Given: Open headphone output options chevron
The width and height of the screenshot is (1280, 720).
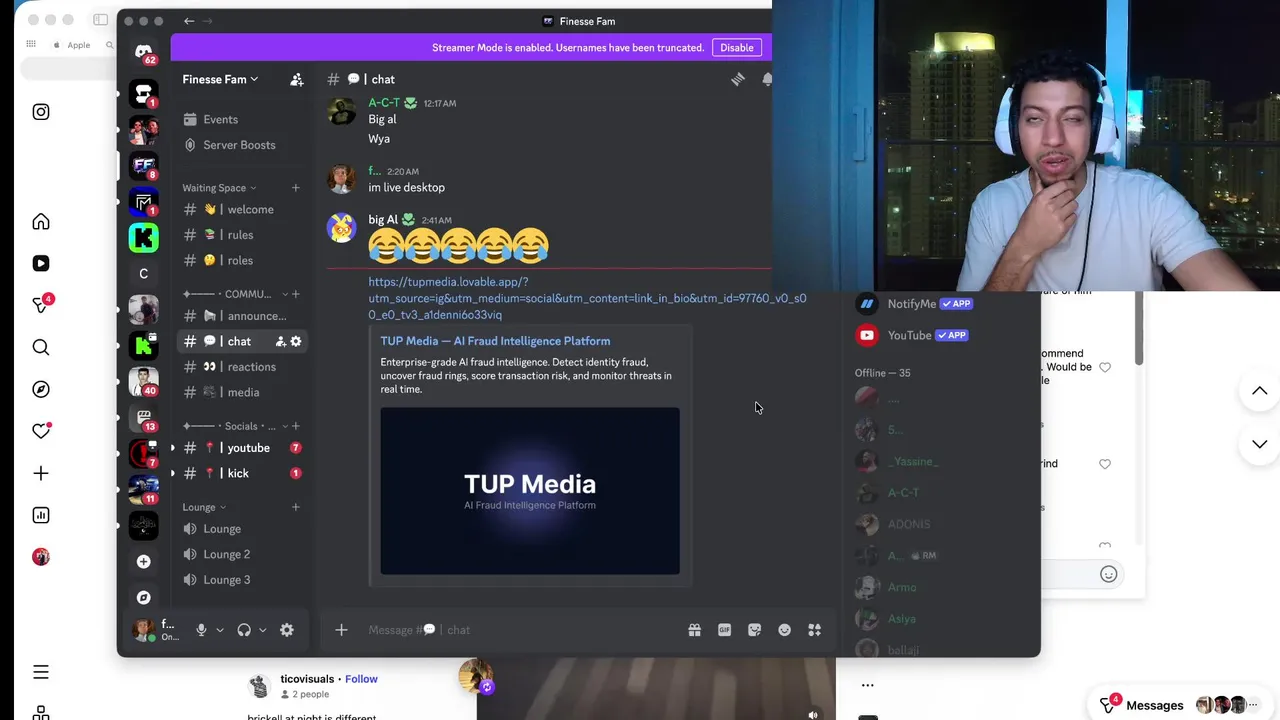Looking at the screenshot, I should pos(262,630).
